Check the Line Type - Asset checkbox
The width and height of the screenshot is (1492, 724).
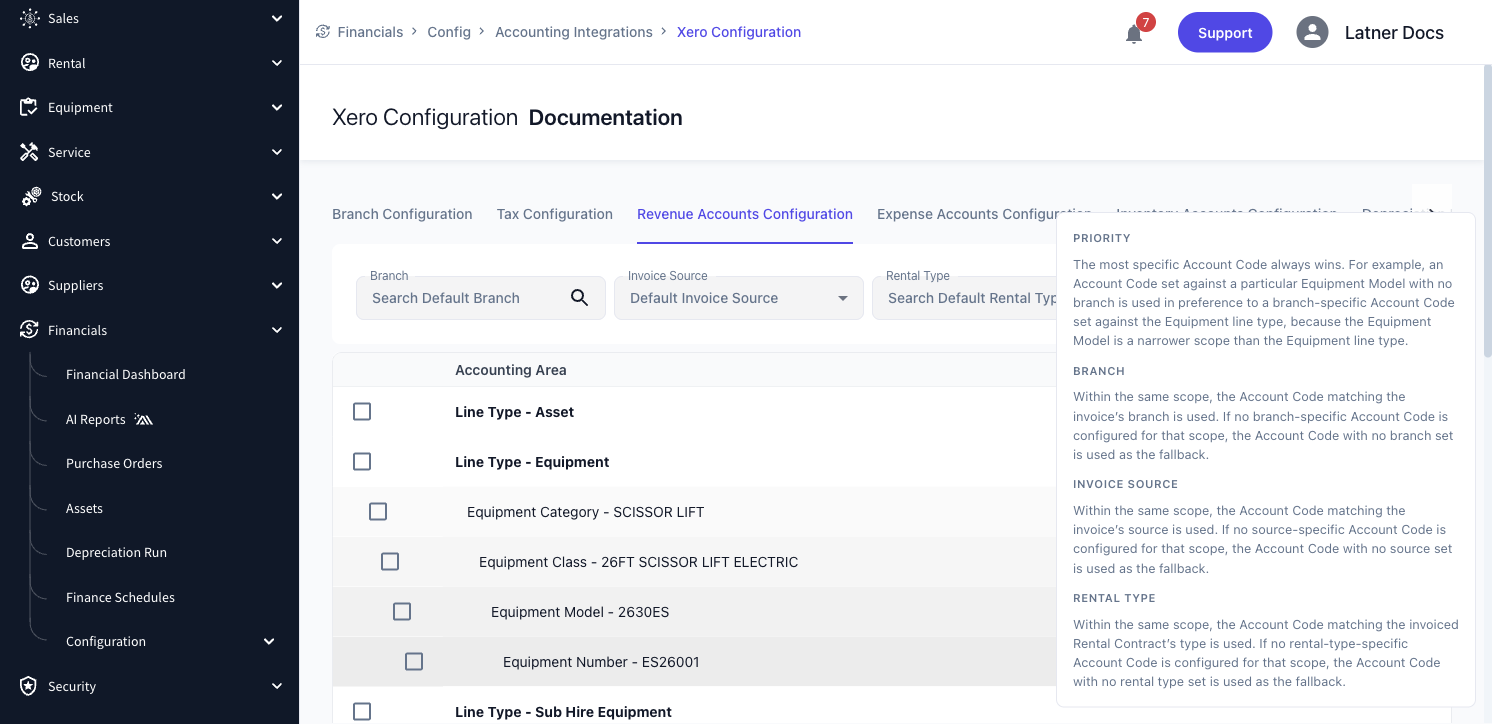click(362, 412)
